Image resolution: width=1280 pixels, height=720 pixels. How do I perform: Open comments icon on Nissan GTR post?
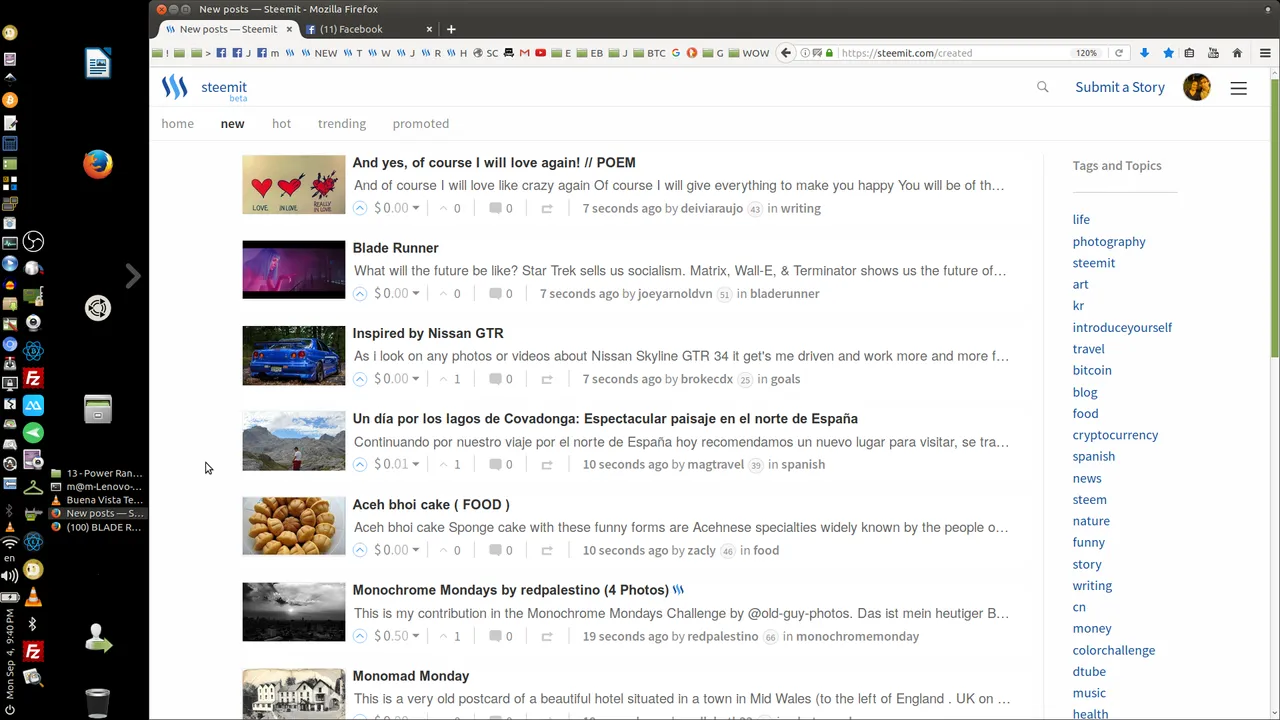(x=495, y=379)
